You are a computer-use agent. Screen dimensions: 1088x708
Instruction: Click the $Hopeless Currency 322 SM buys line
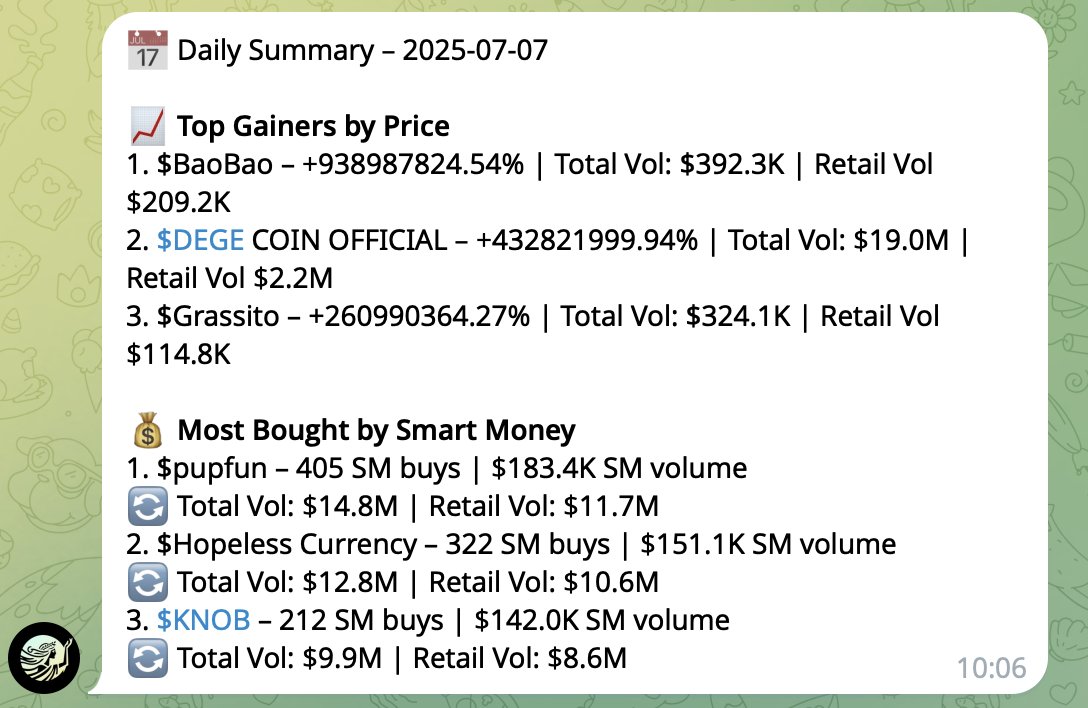(x=511, y=544)
